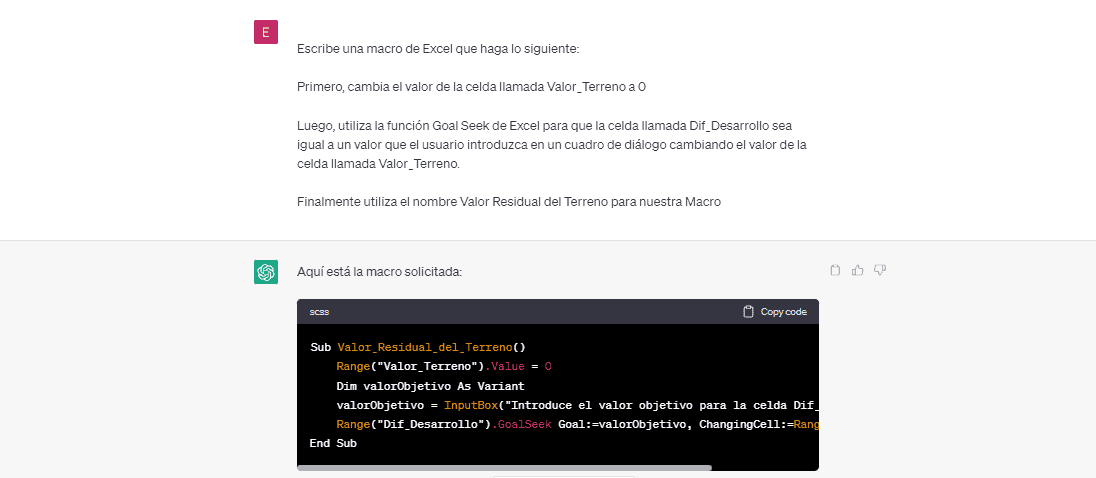Give the response a thumbs down
The width and height of the screenshot is (1096, 478).
[880, 270]
